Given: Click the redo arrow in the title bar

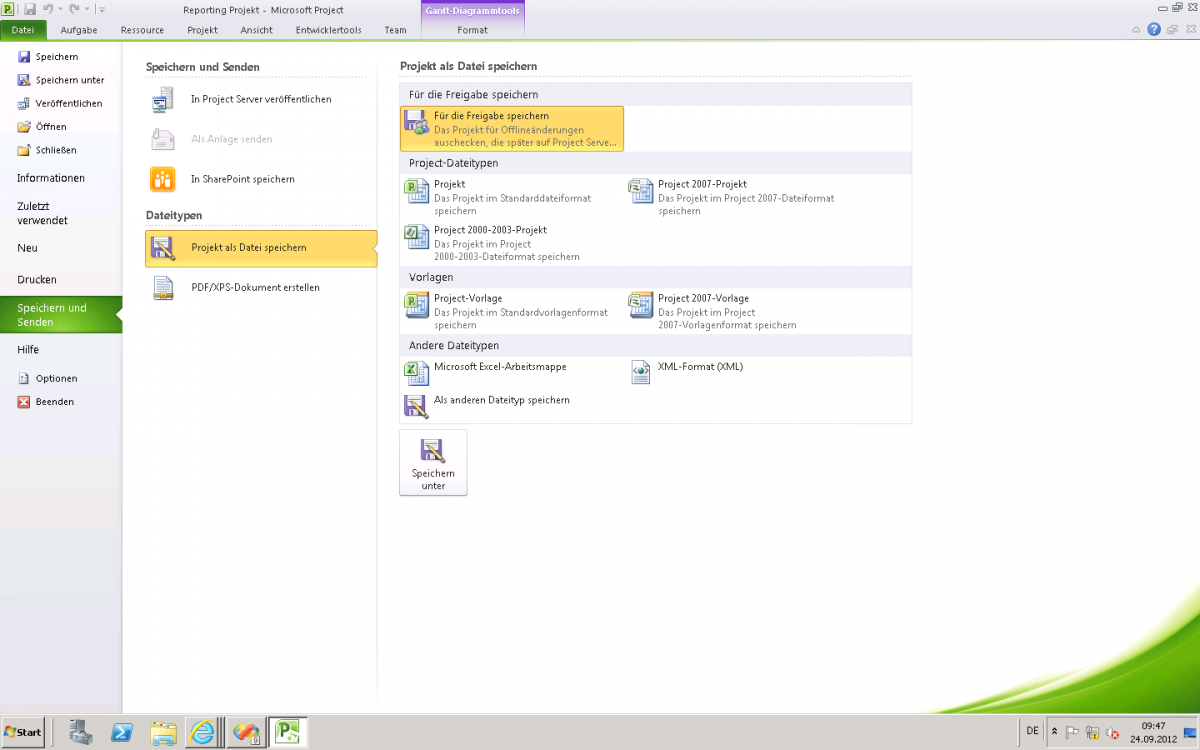Looking at the screenshot, I should (74, 9).
